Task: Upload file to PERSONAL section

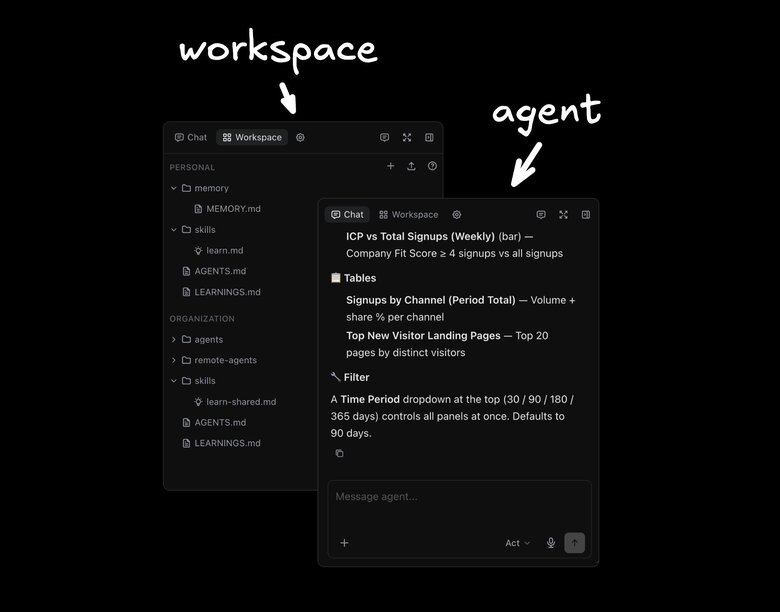Action: pos(411,166)
